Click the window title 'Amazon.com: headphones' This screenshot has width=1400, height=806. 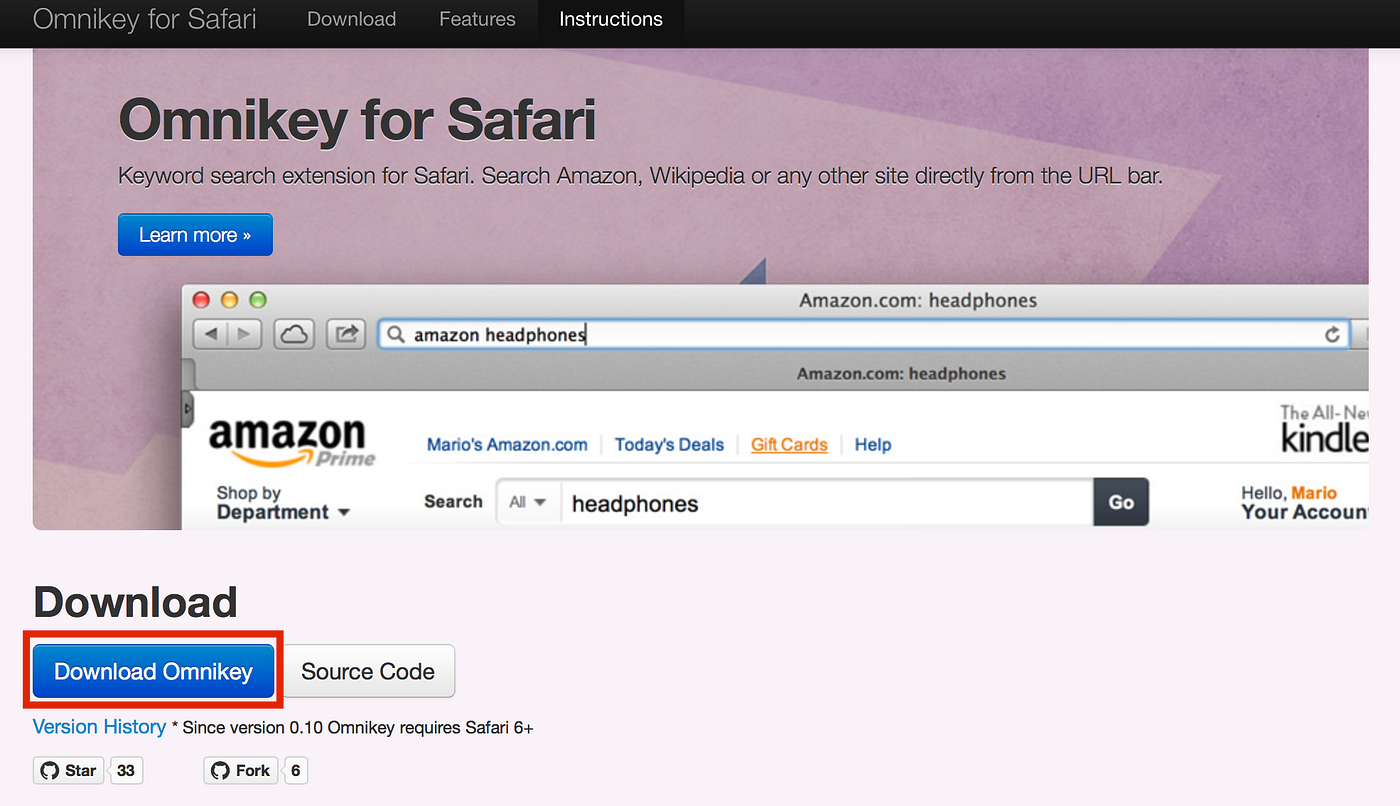pos(918,300)
